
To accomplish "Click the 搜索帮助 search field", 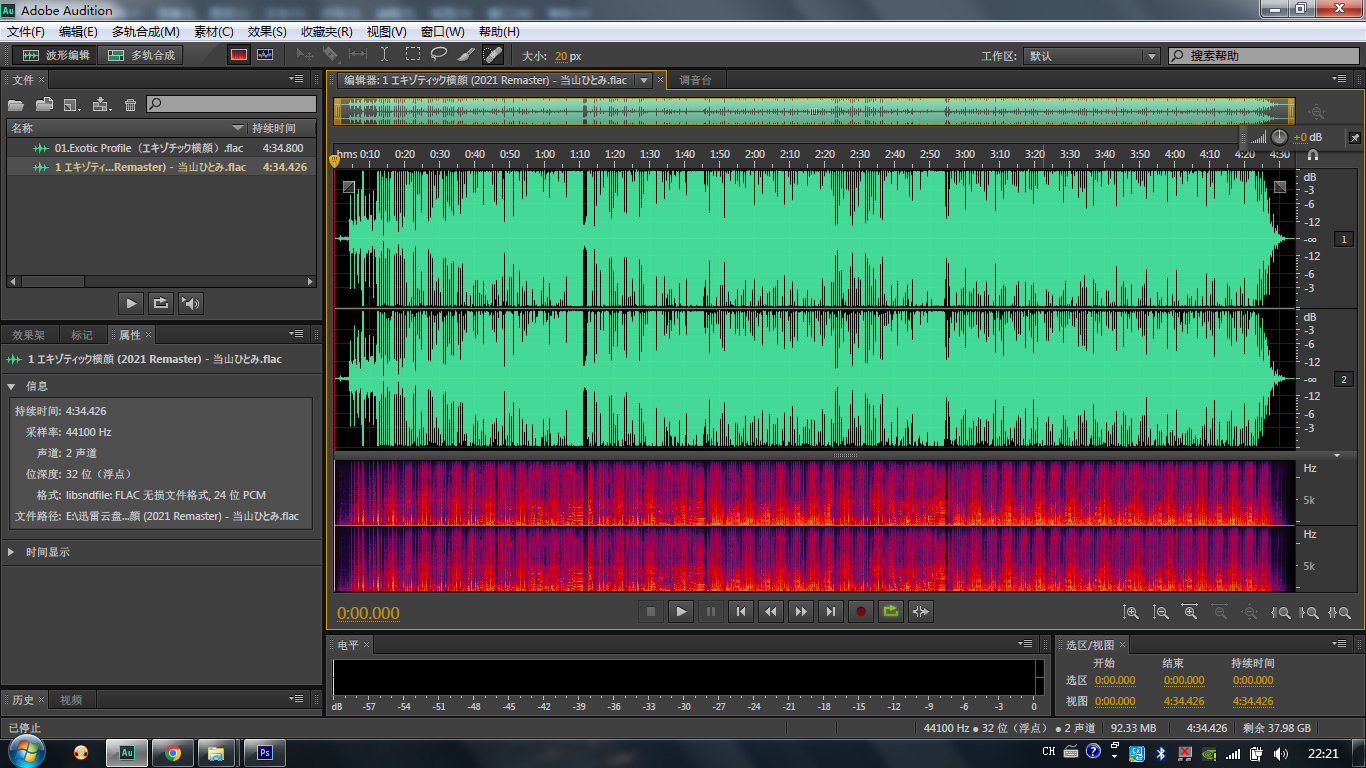I will tap(1263, 56).
